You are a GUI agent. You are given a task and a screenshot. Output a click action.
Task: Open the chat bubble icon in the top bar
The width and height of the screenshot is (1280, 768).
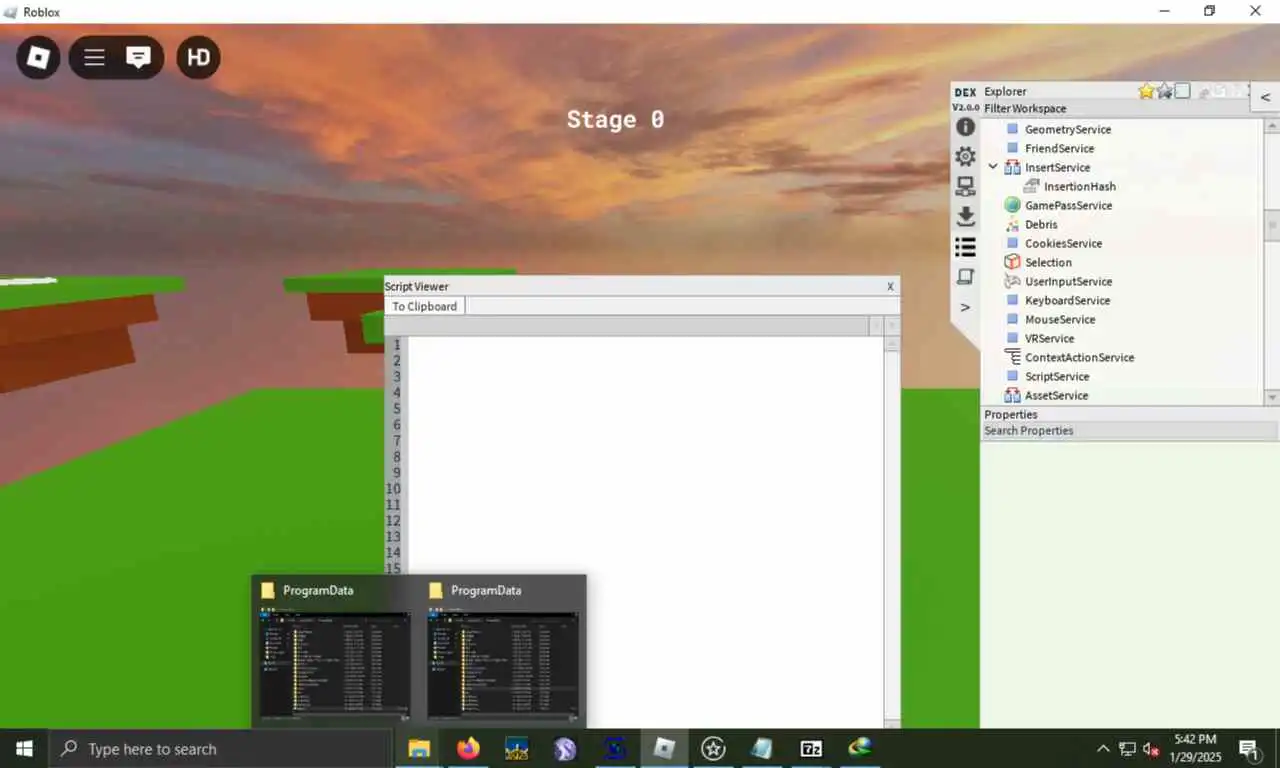tap(138, 58)
